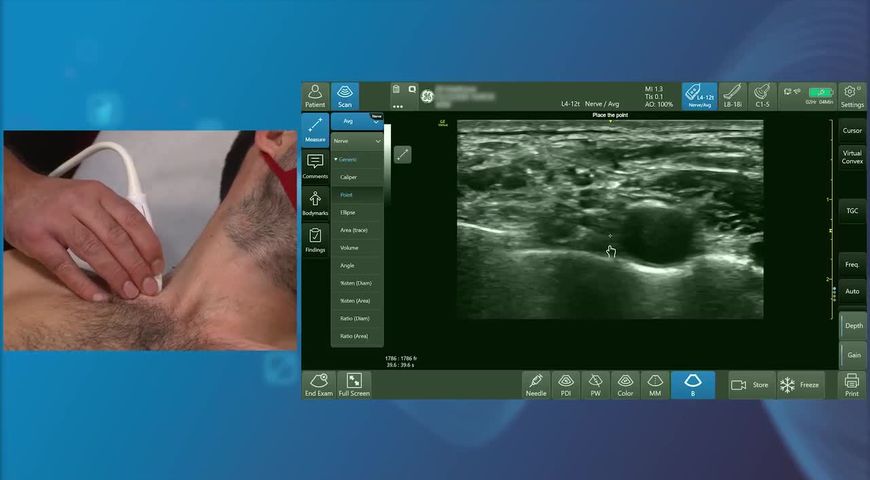870x480 pixels.
Task: Open the Patient screen
Action: coord(315,97)
